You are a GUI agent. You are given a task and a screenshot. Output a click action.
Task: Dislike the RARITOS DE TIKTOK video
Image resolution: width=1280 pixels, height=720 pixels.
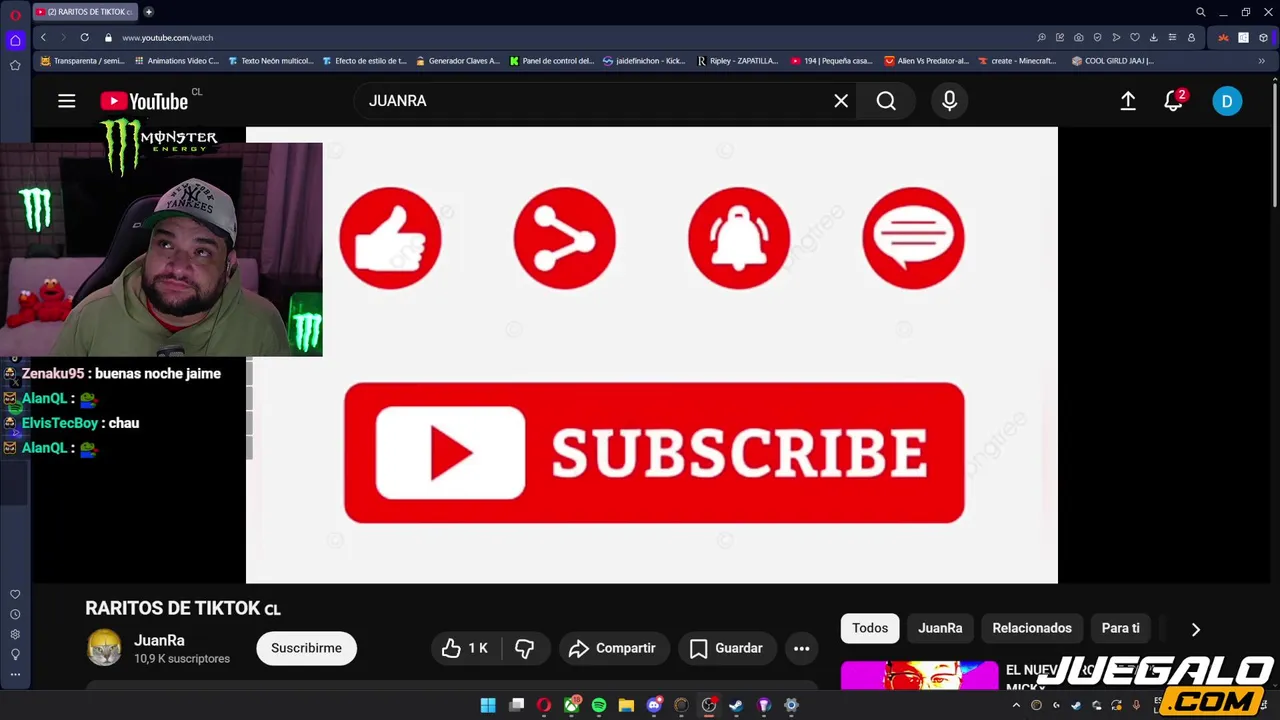(x=524, y=648)
